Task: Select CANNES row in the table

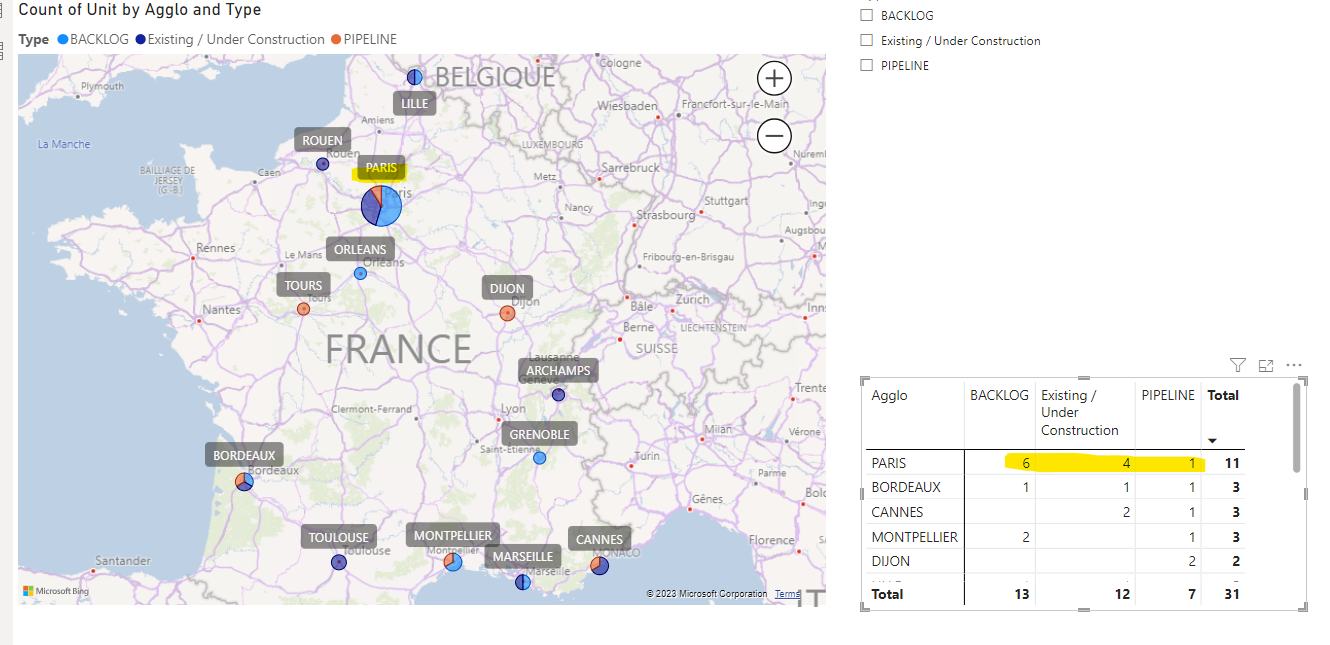Action: click(1055, 512)
